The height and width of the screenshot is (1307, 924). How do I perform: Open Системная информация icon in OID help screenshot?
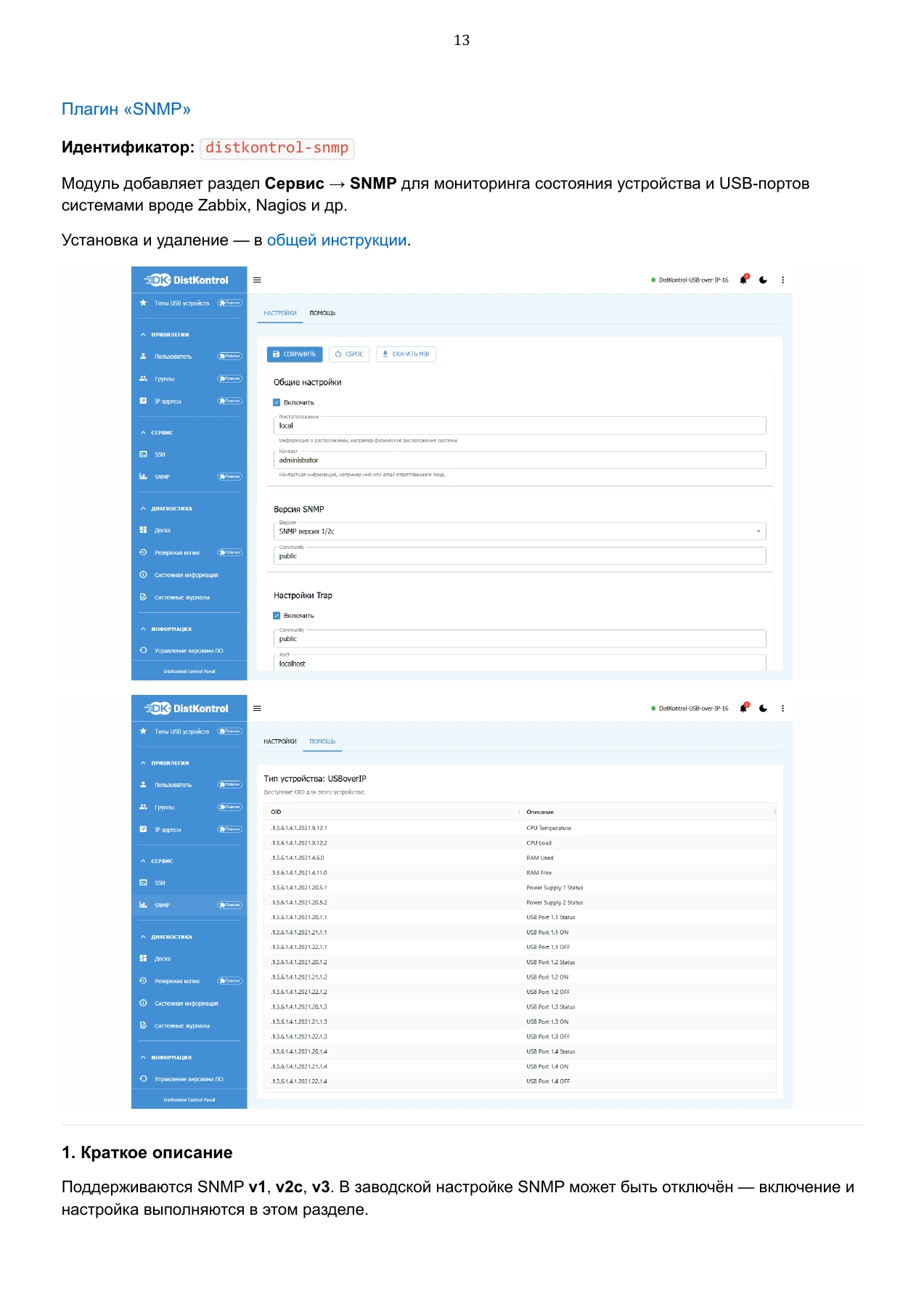click(x=143, y=1003)
